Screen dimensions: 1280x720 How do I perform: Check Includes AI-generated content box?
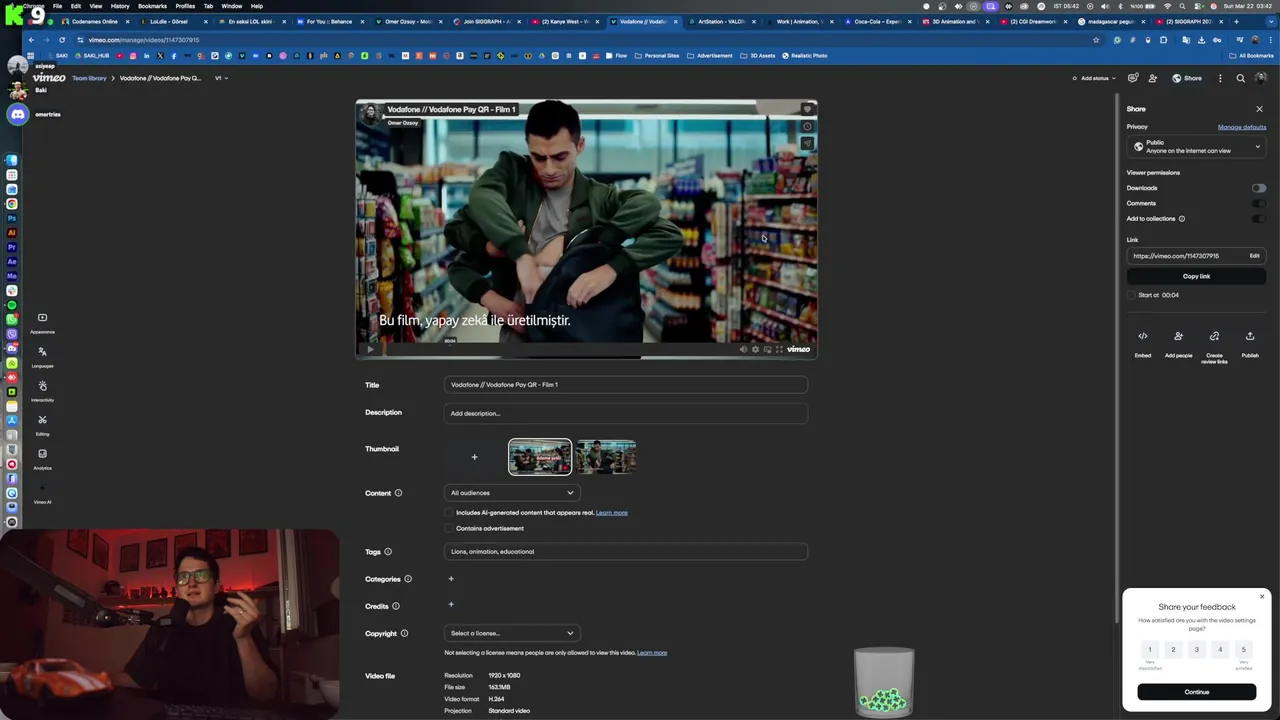[449, 513]
